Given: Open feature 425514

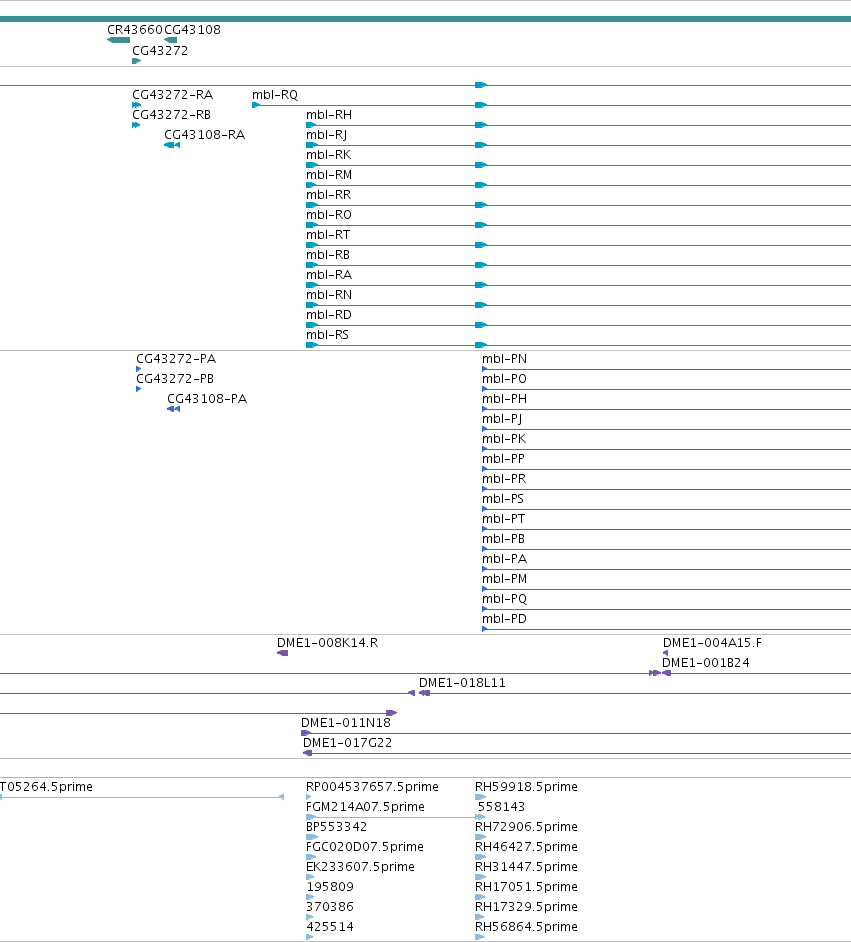Looking at the screenshot, I should pos(330,927).
